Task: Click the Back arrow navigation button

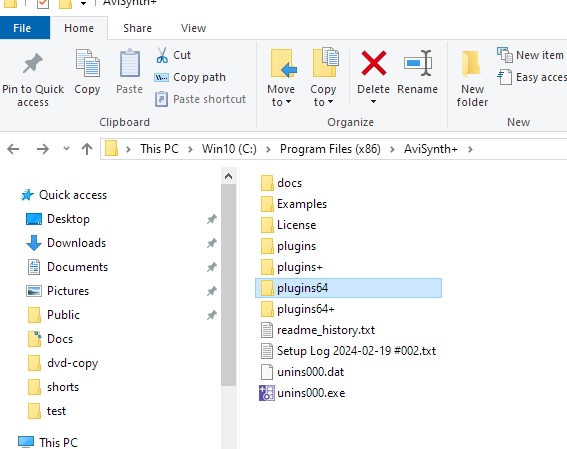Action: (x=13, y=149)
